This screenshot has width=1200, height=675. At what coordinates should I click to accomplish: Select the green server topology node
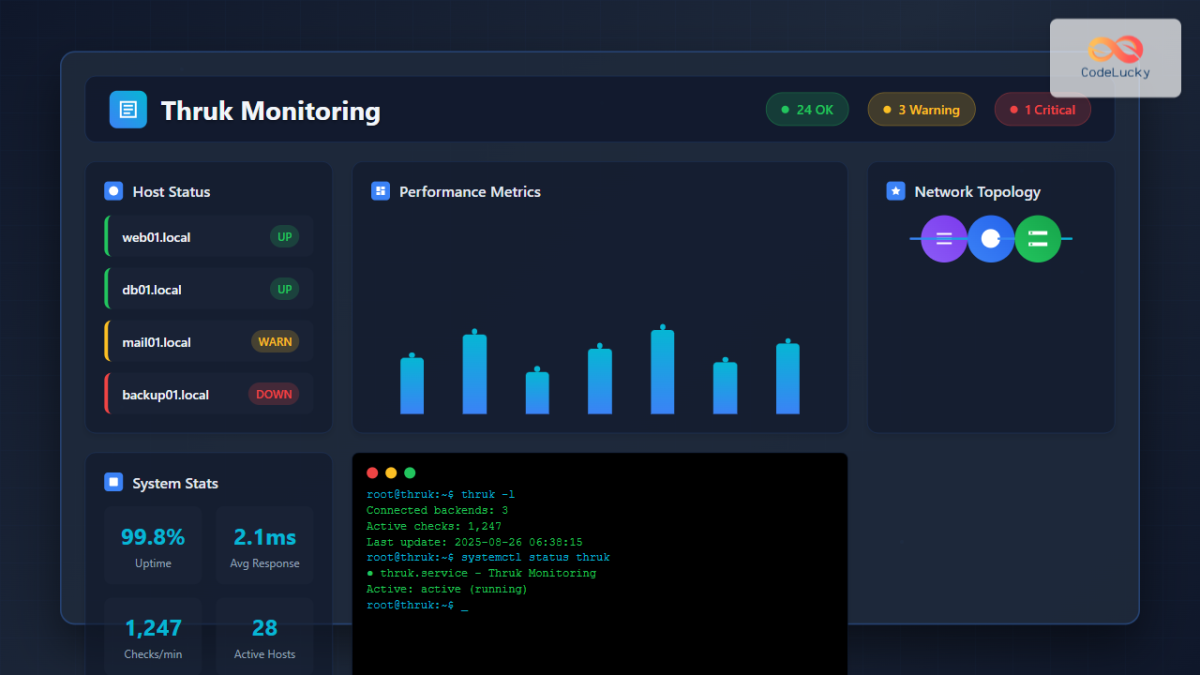(x=1038, y=239)
